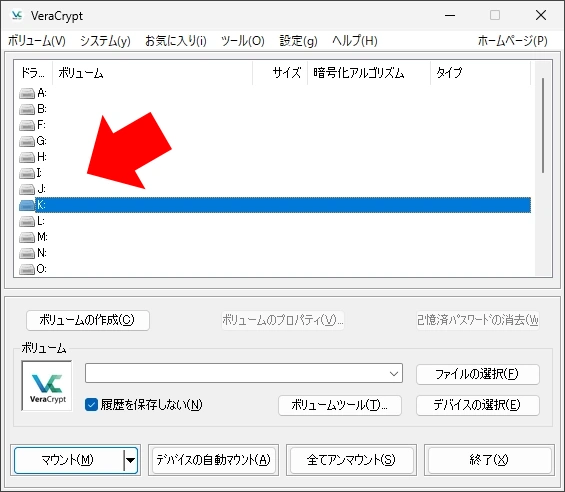Click デバイスの自動マウント(A) button
Viewport: 565px width, 492px height.
(x=213, y=460)
